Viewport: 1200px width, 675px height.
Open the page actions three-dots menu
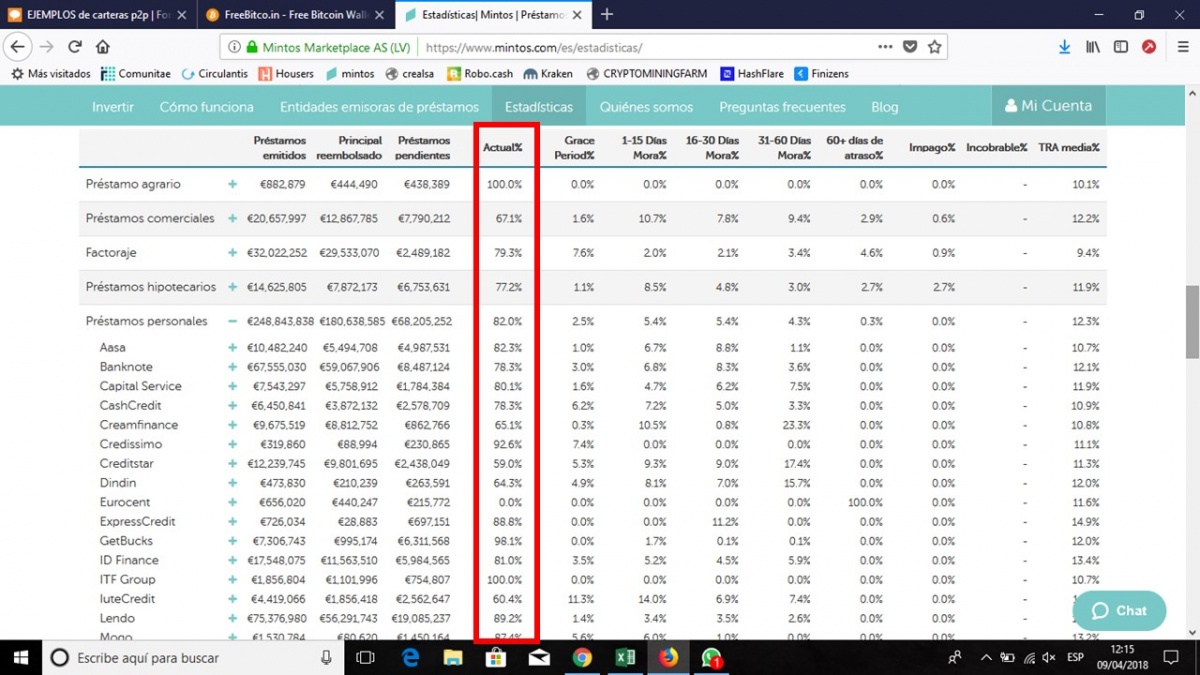885,47
